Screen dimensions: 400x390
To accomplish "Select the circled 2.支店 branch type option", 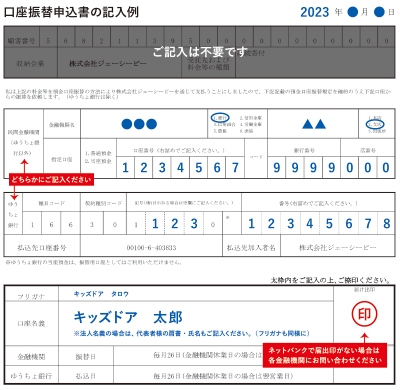I will (x=375, y=124).
